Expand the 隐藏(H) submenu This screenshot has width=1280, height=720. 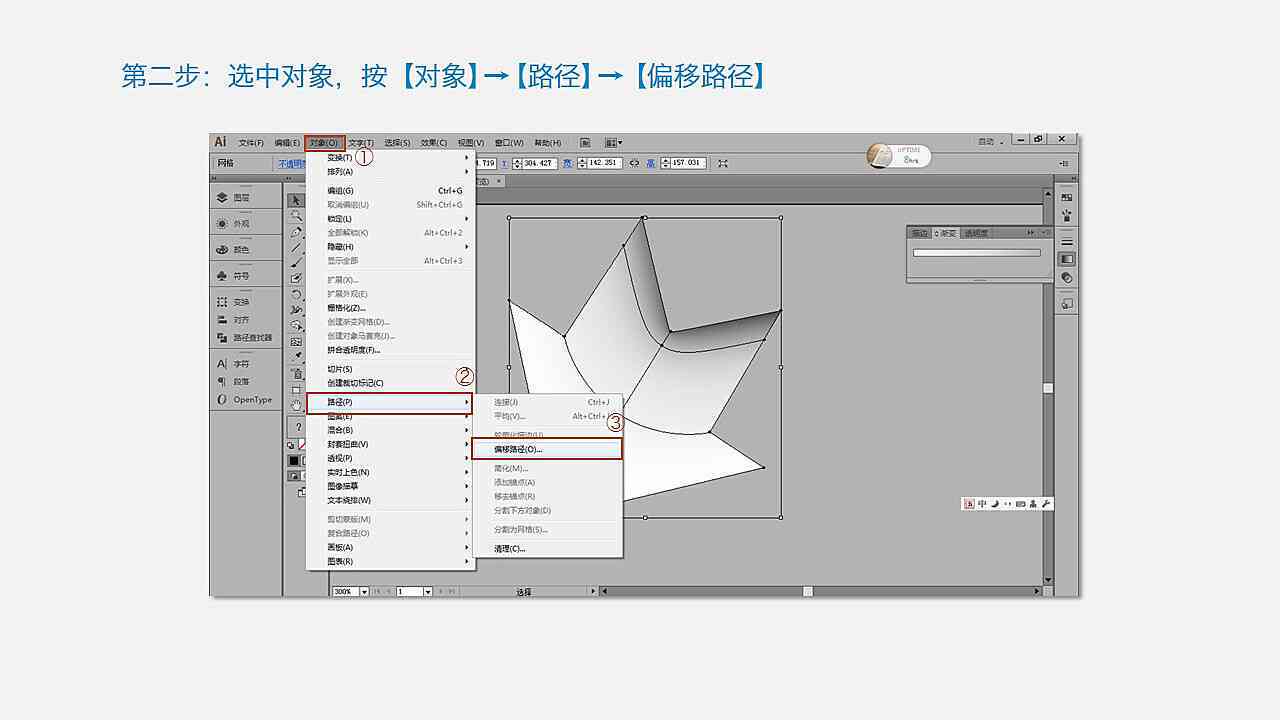pos(390,247)
